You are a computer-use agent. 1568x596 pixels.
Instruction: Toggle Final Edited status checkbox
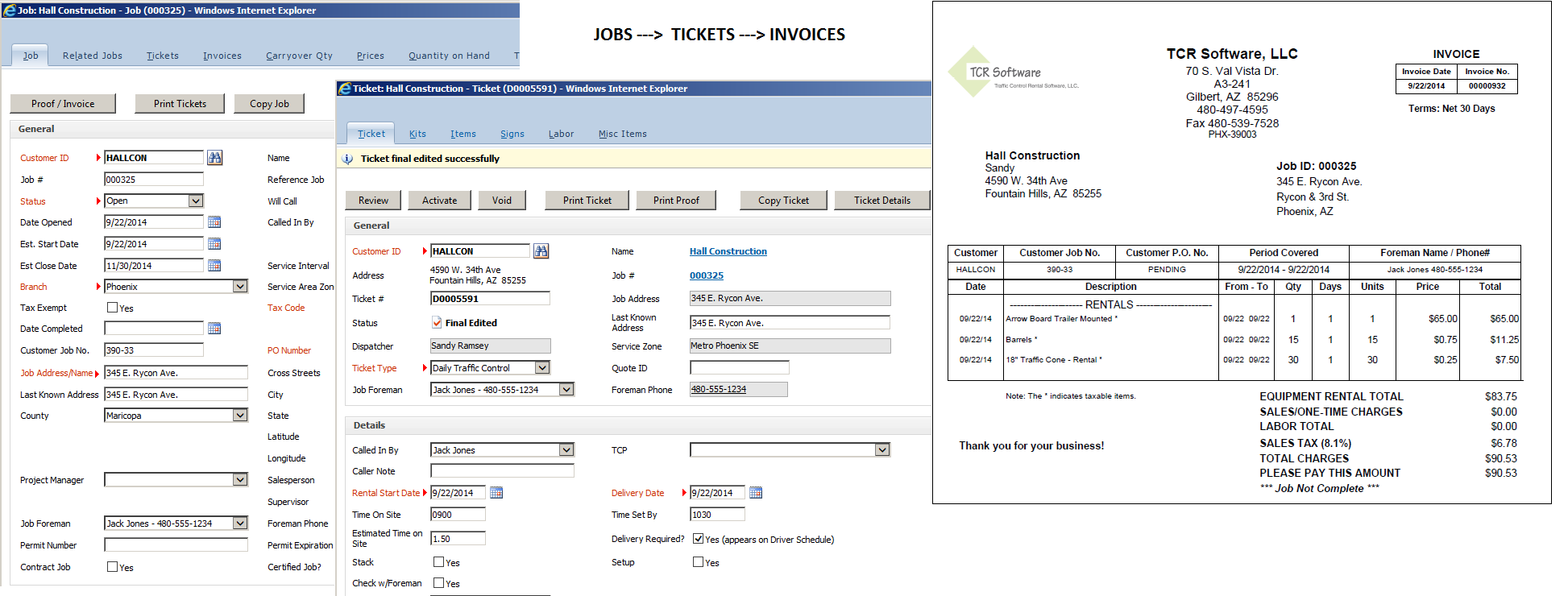(x=437, y=322)
